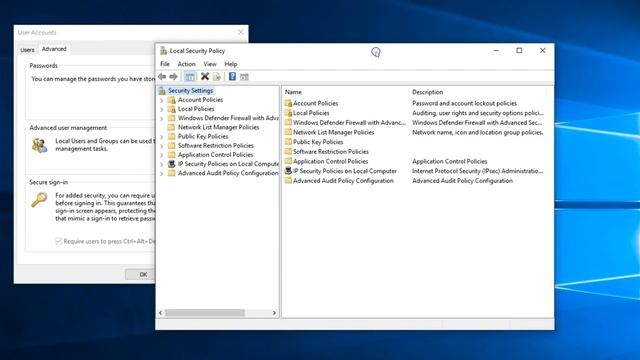Expand Software Restriction Policies in the tree
This screenshot has width=640, height=360.
click(162, 146)
